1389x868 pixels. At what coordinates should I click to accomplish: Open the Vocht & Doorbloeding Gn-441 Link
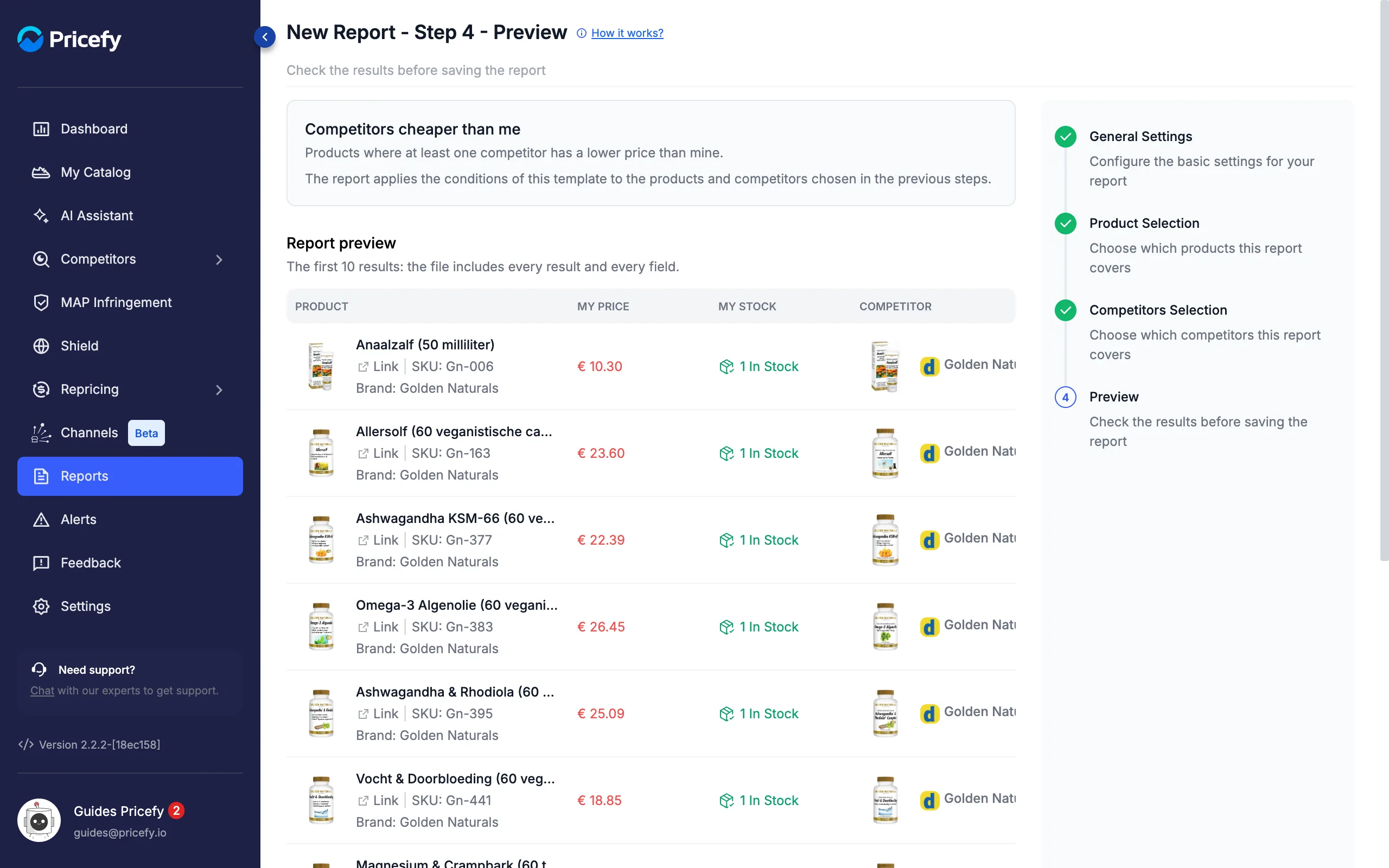(x=378, y=800)
